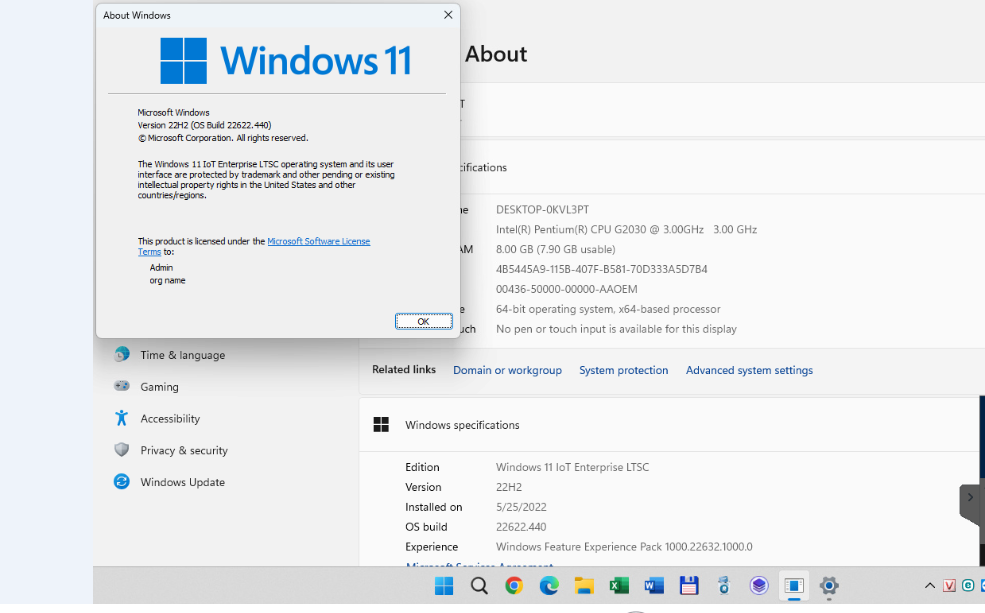Screen dimensions: 985x613
Task: Click the About page heading
Action: click(496, 54)
